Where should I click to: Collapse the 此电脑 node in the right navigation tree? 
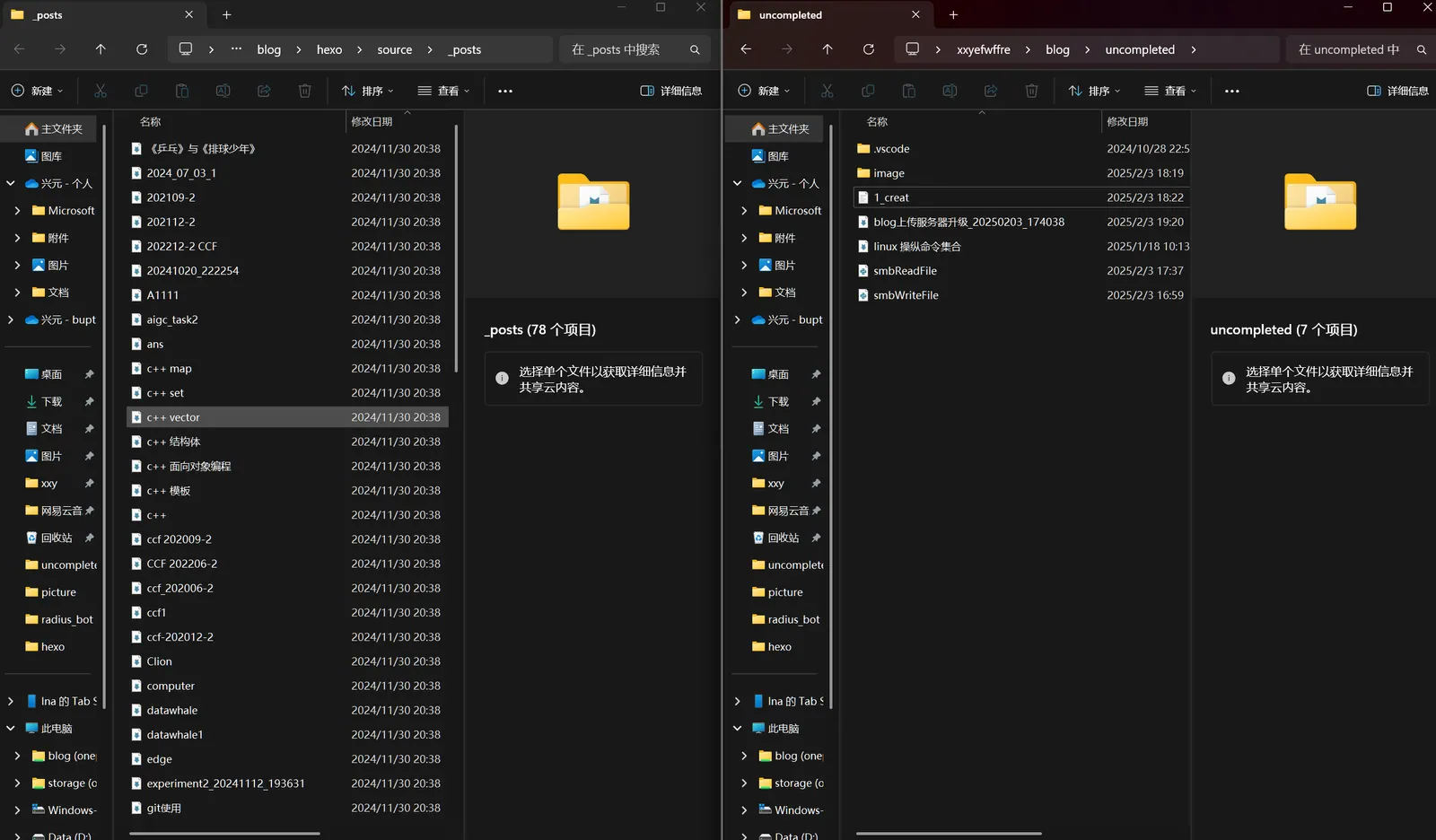[737, 729]
